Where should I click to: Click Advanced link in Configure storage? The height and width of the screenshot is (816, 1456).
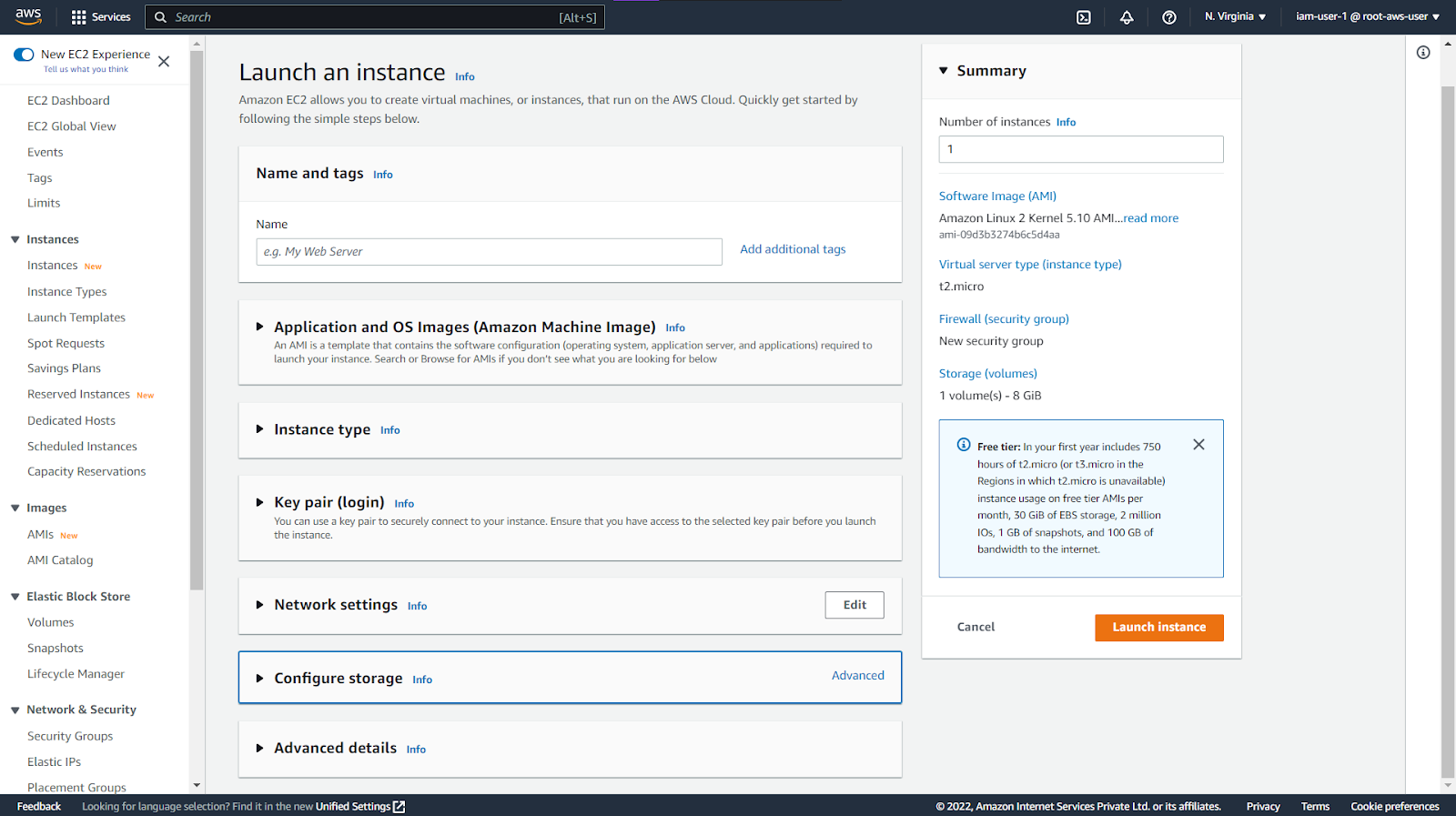pos(858,675)
